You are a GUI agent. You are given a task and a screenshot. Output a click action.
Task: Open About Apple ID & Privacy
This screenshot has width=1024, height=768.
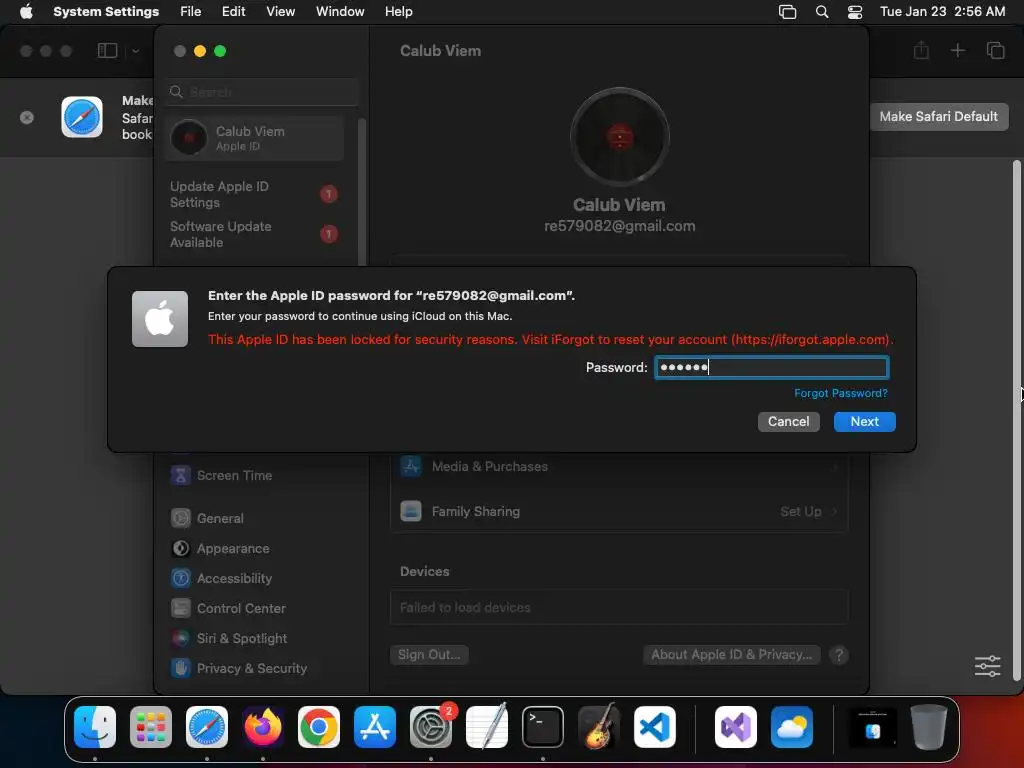(732, 654)
